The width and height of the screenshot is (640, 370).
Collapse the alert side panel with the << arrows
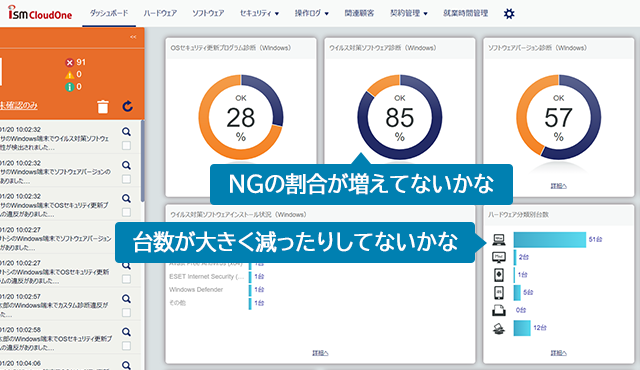133,37
